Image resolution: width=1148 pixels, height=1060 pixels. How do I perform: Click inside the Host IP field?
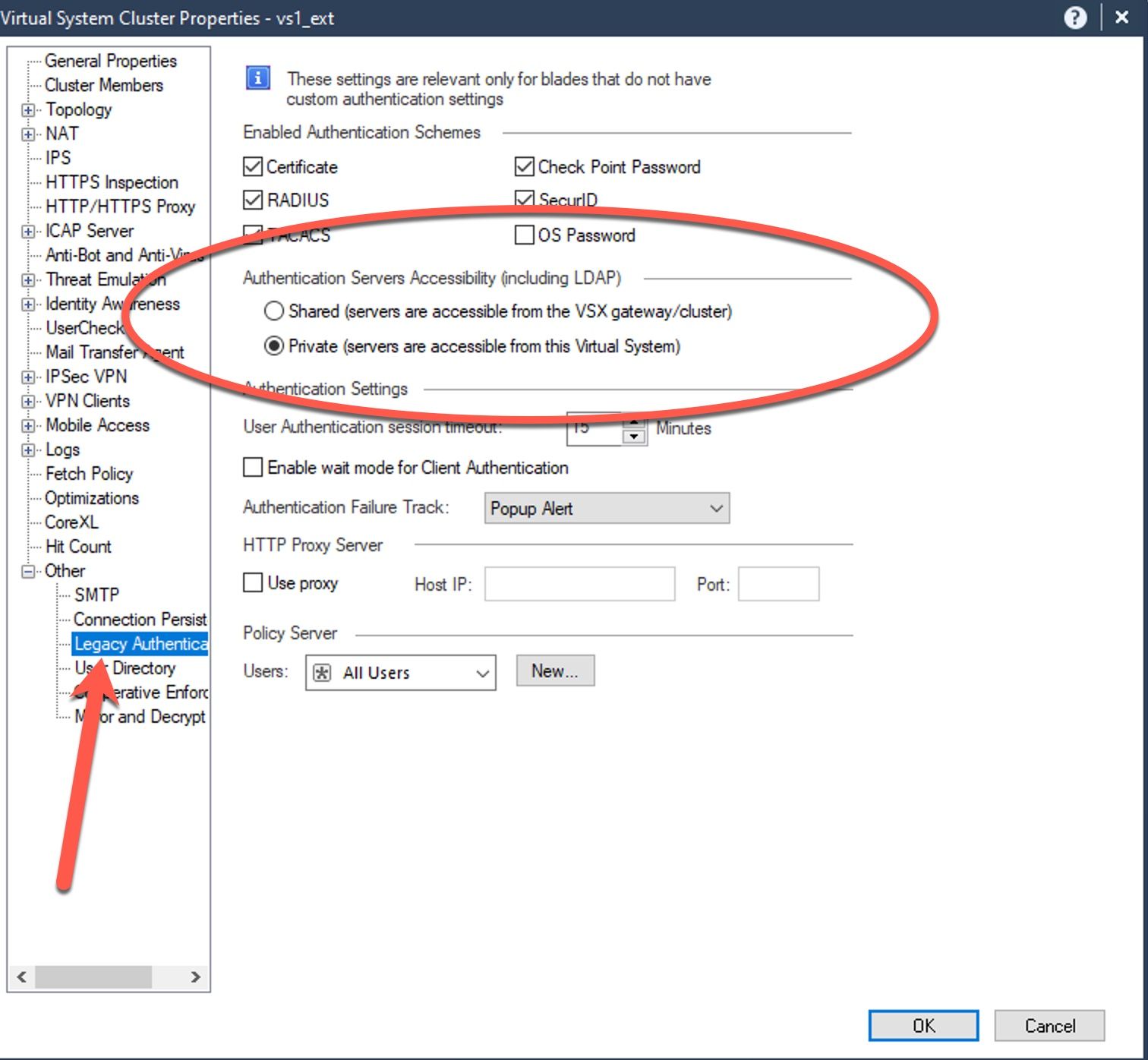[x=579, y=584]
